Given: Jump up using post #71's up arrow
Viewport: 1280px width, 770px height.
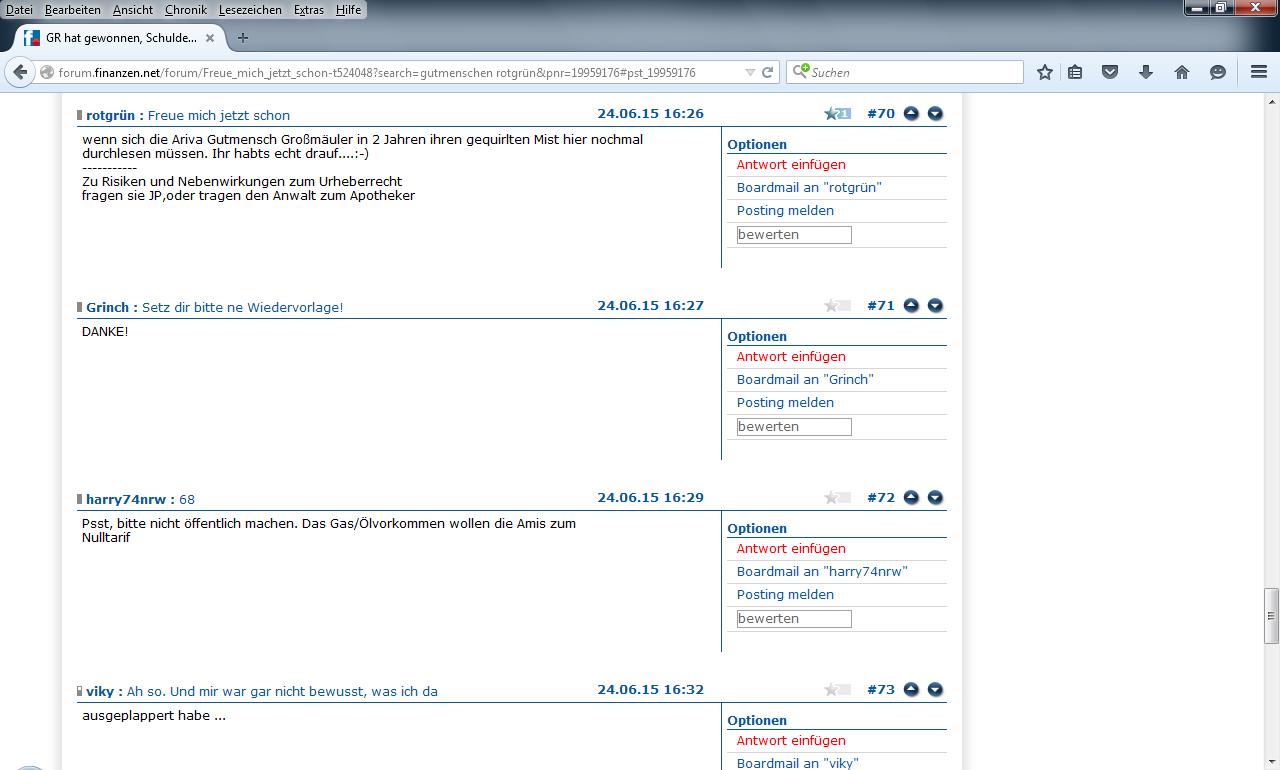Looking at the screenshot, I should pyautogui.click(x=911, y=306).
